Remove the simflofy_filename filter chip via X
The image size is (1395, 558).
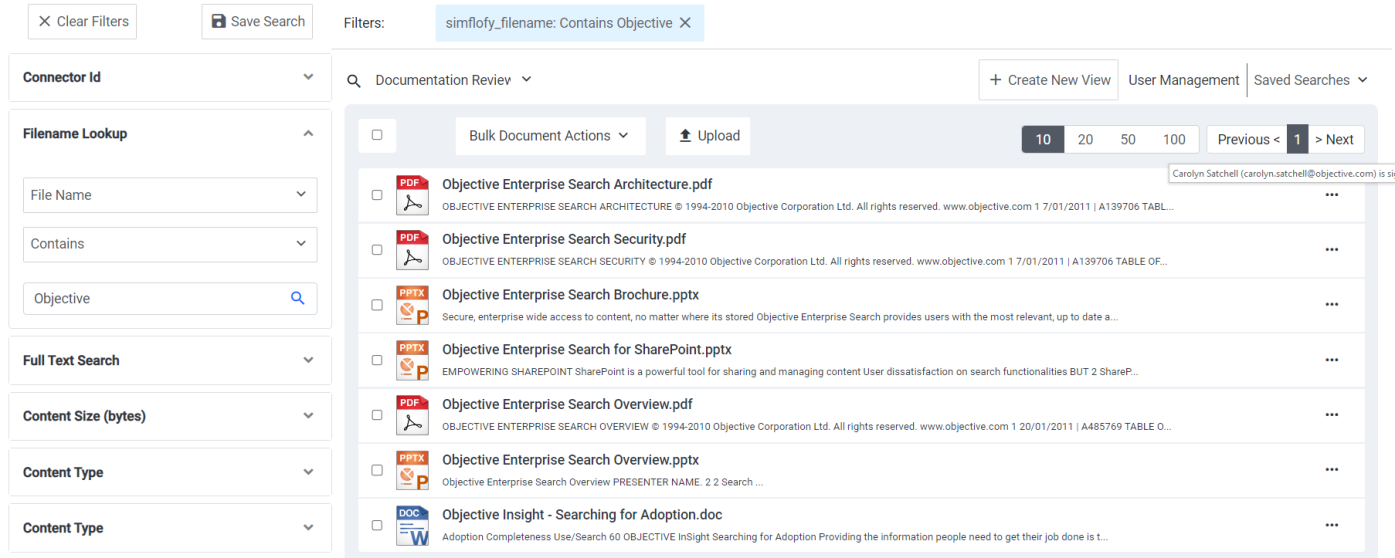click(685, 23)
